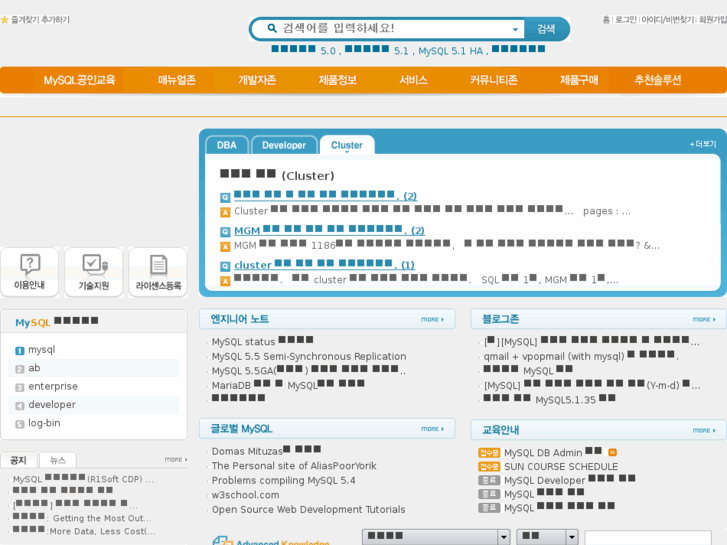
Task: Click the new badge after MySQL DB Admin
Action: [612, 452]
